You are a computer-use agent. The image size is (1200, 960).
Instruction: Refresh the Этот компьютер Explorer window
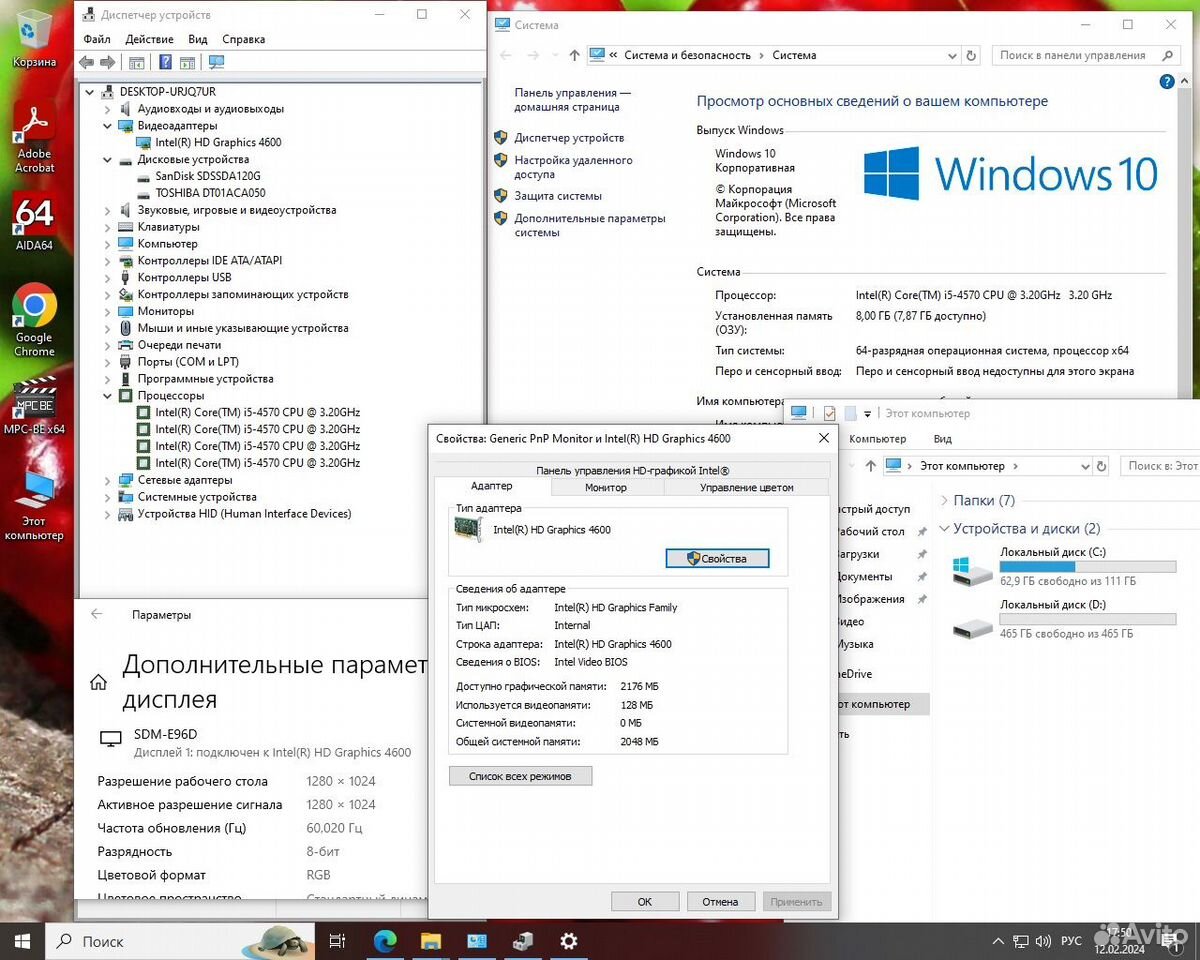click(x=1101, y=466)
